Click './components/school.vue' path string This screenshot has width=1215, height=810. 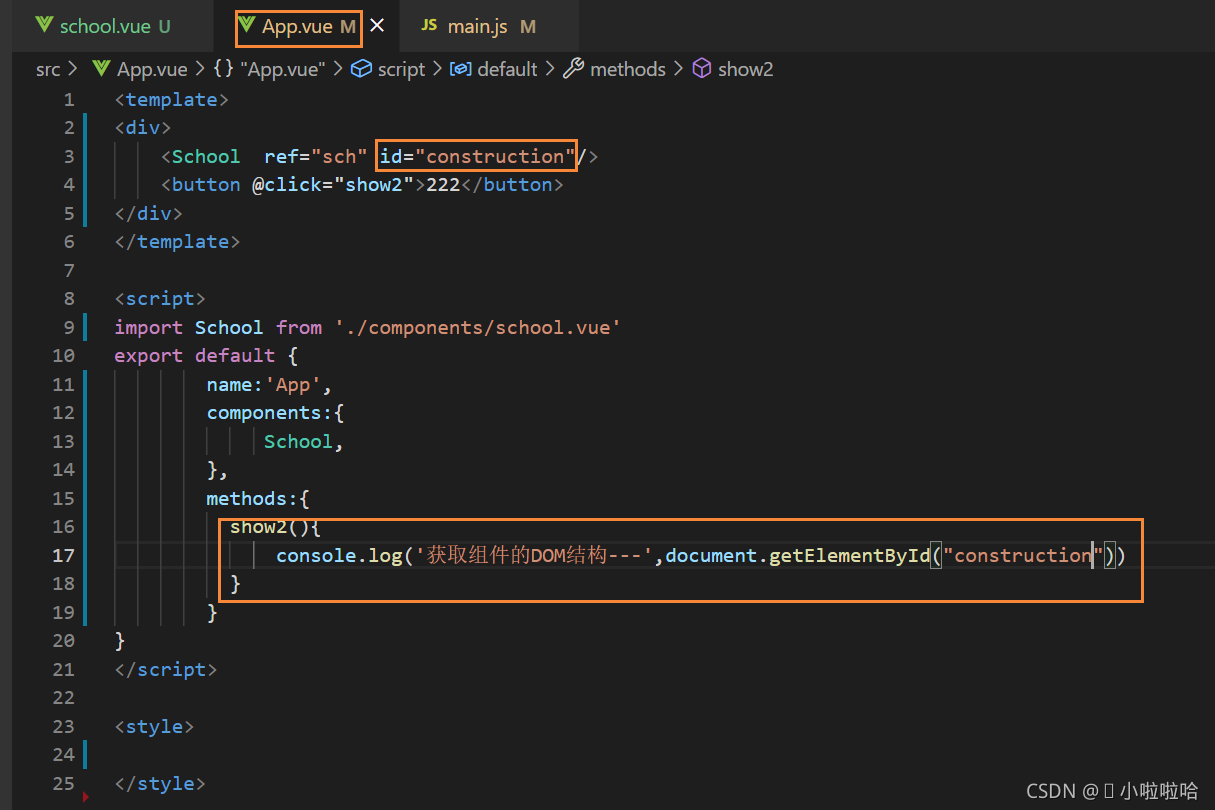[478, 327]
